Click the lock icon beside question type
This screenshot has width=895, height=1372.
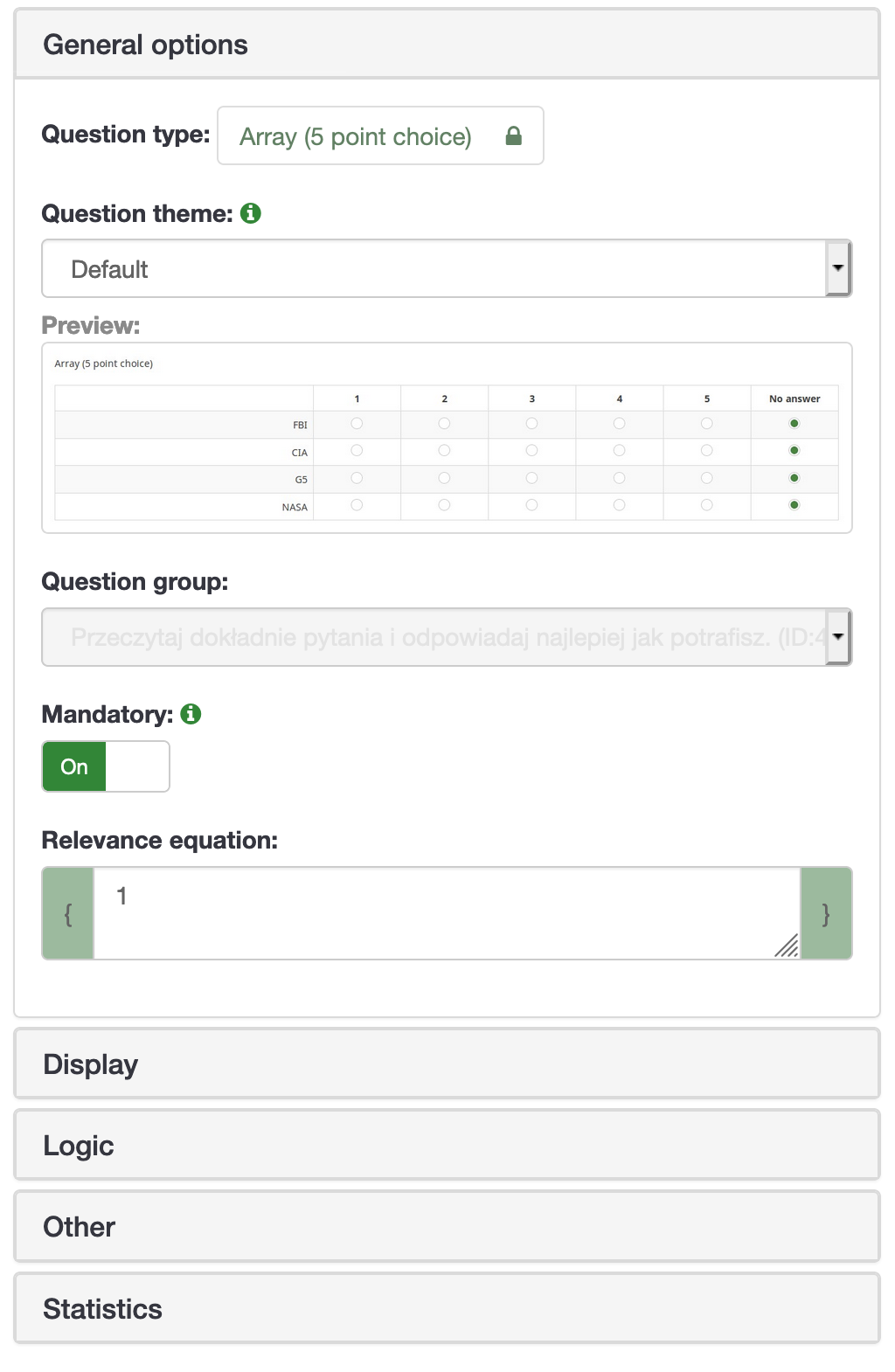pyautogui.click(x=514, y=135)
